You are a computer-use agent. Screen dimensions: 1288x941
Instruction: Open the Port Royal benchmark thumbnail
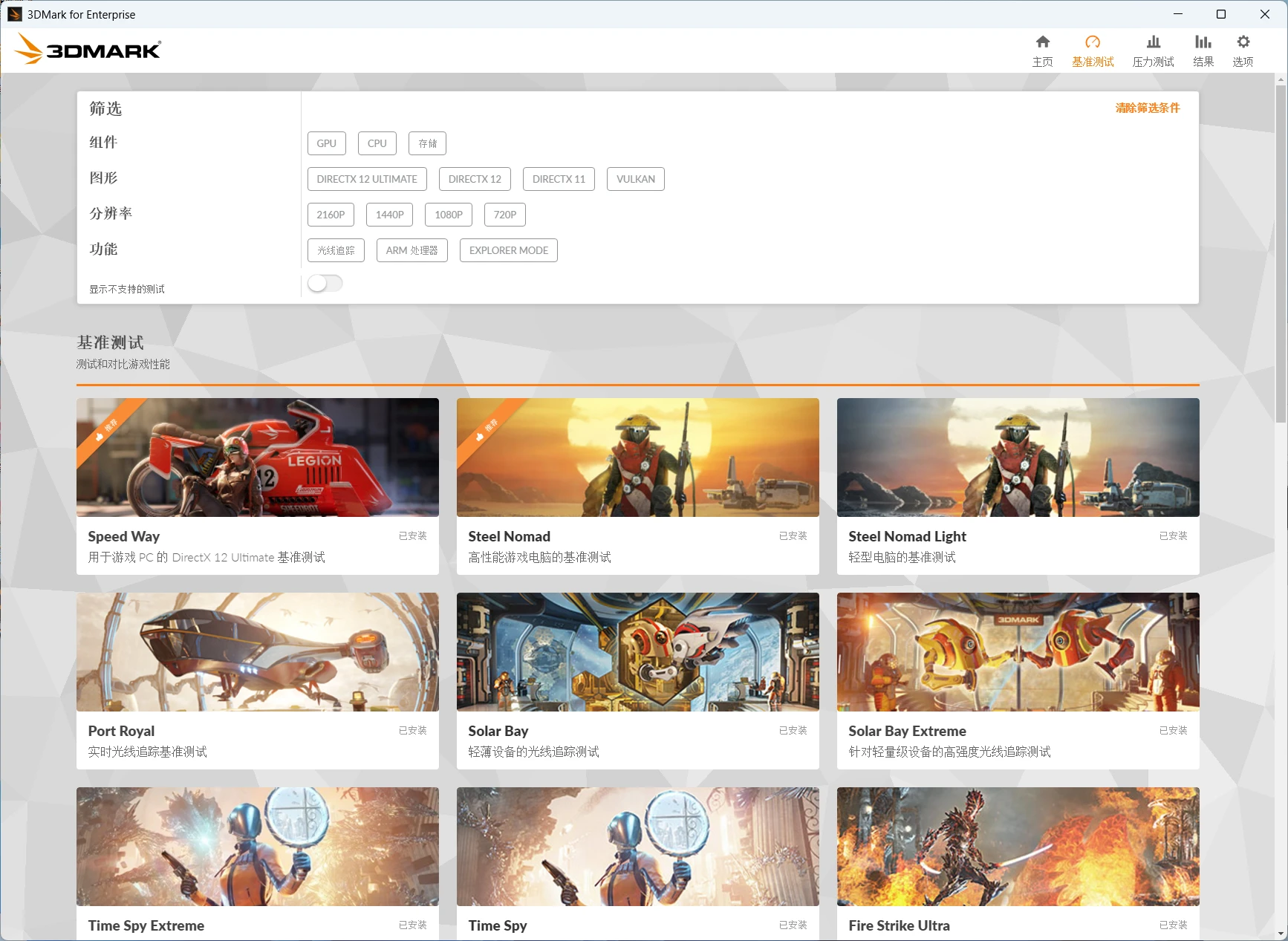coord(258,652)
